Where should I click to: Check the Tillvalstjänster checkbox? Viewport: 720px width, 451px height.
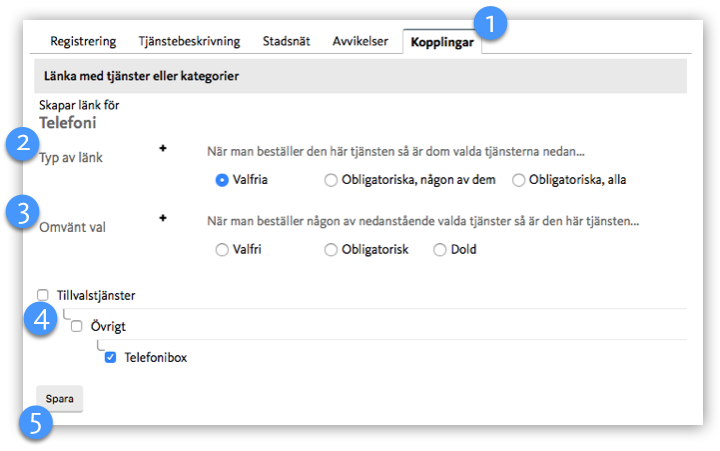coord(43,295)
